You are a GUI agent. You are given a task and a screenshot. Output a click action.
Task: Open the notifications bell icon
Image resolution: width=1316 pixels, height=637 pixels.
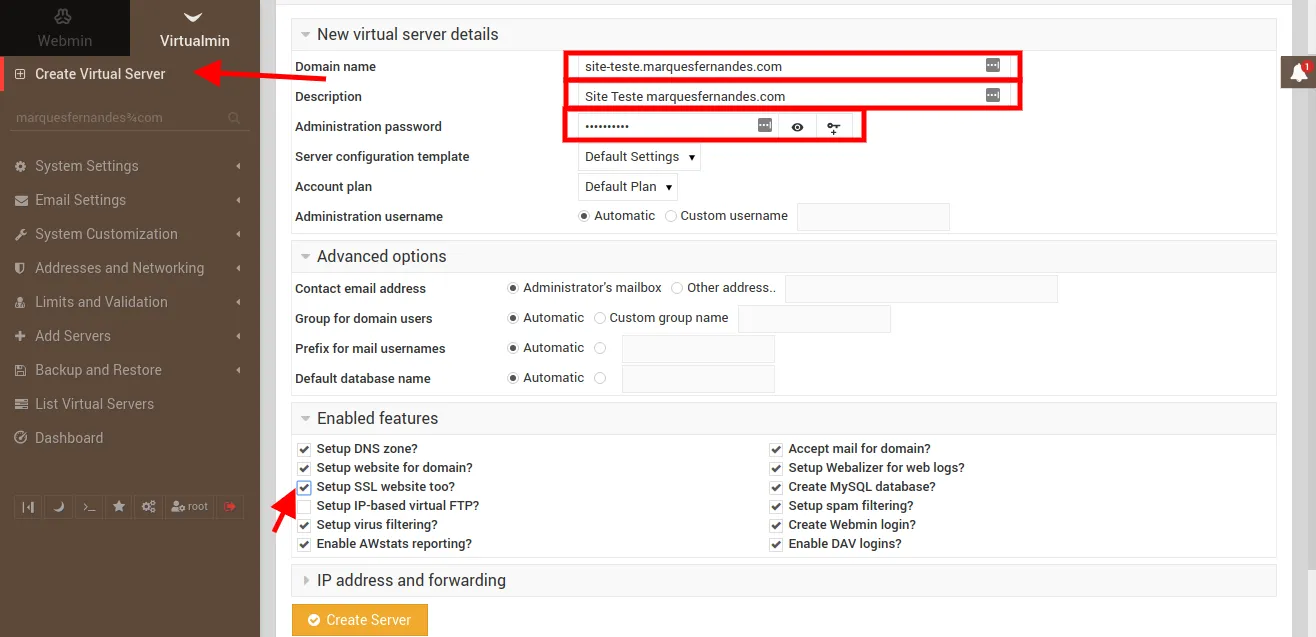[1299, 72]
